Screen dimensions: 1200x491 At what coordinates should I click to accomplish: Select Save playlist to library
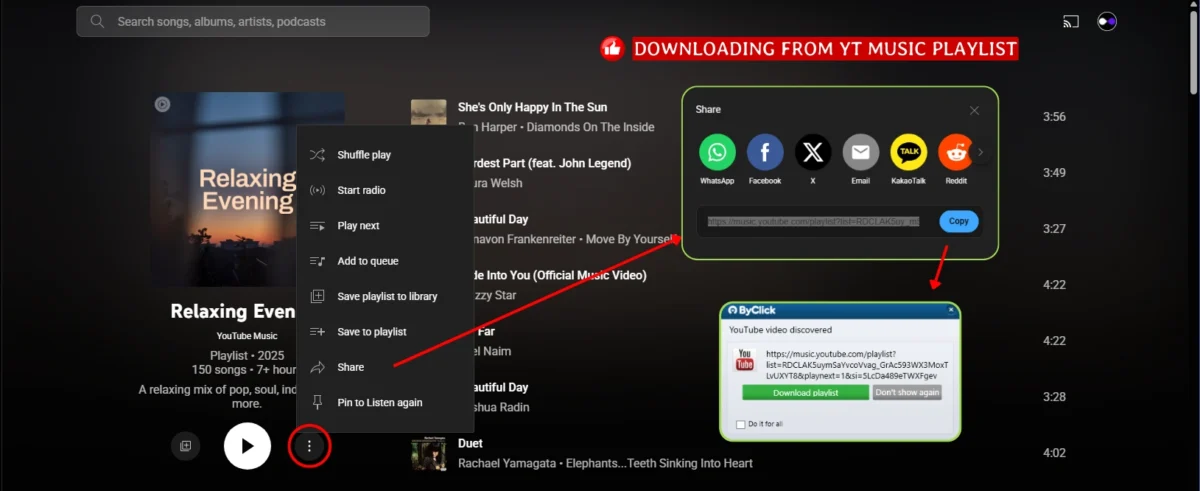pos(385,296)
